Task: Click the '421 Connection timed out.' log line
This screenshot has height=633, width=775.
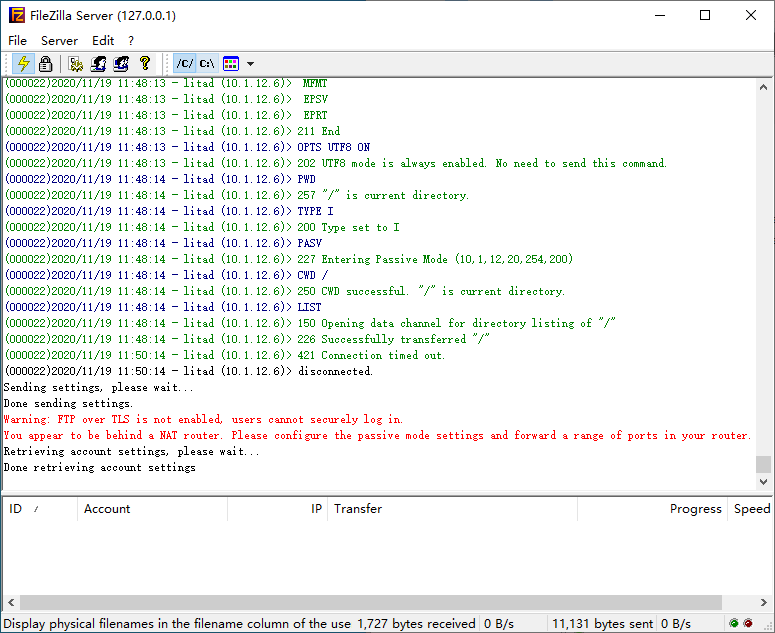Action: tap(225, 355)
